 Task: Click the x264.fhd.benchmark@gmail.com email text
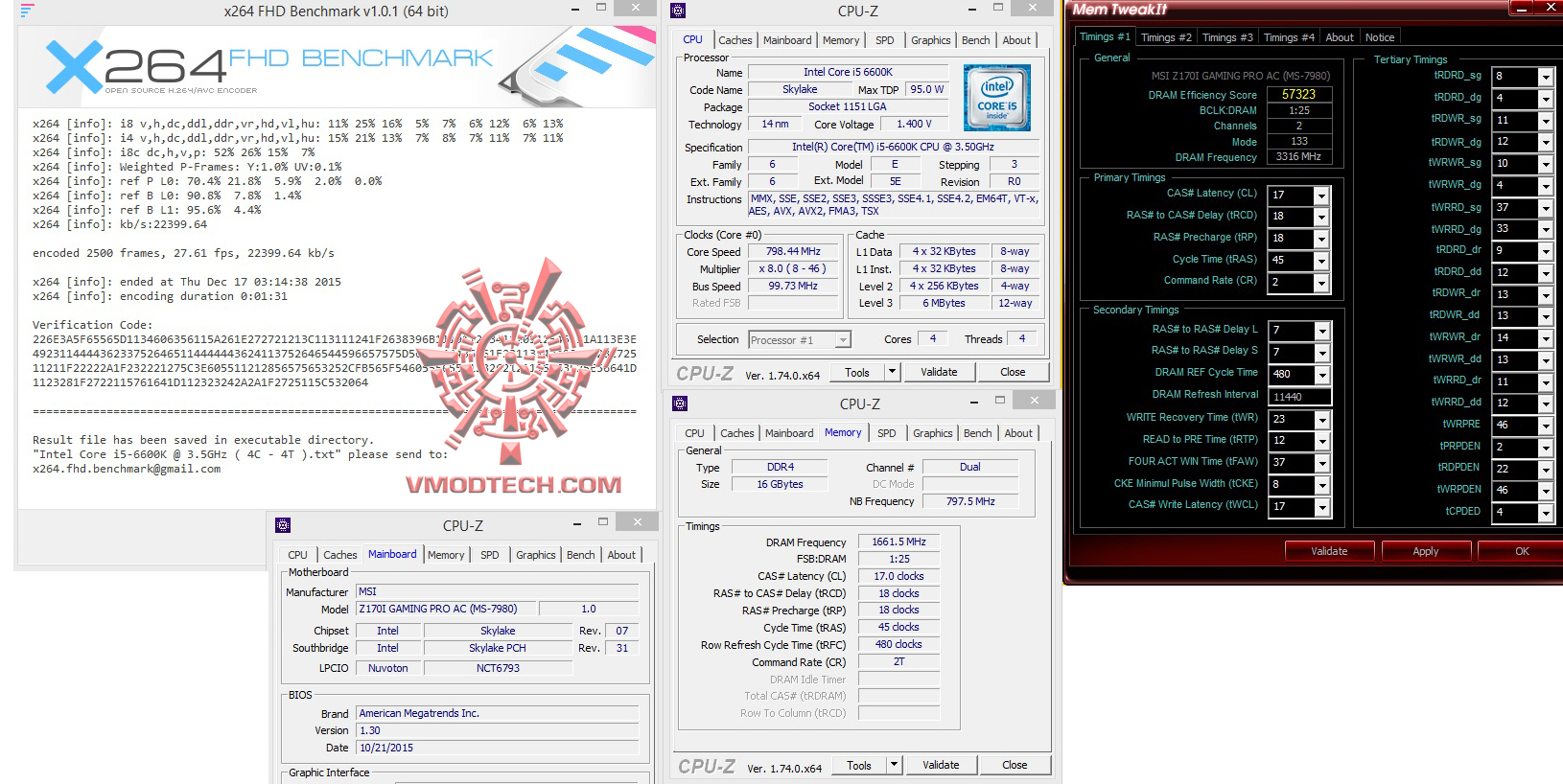pos(127,469)
